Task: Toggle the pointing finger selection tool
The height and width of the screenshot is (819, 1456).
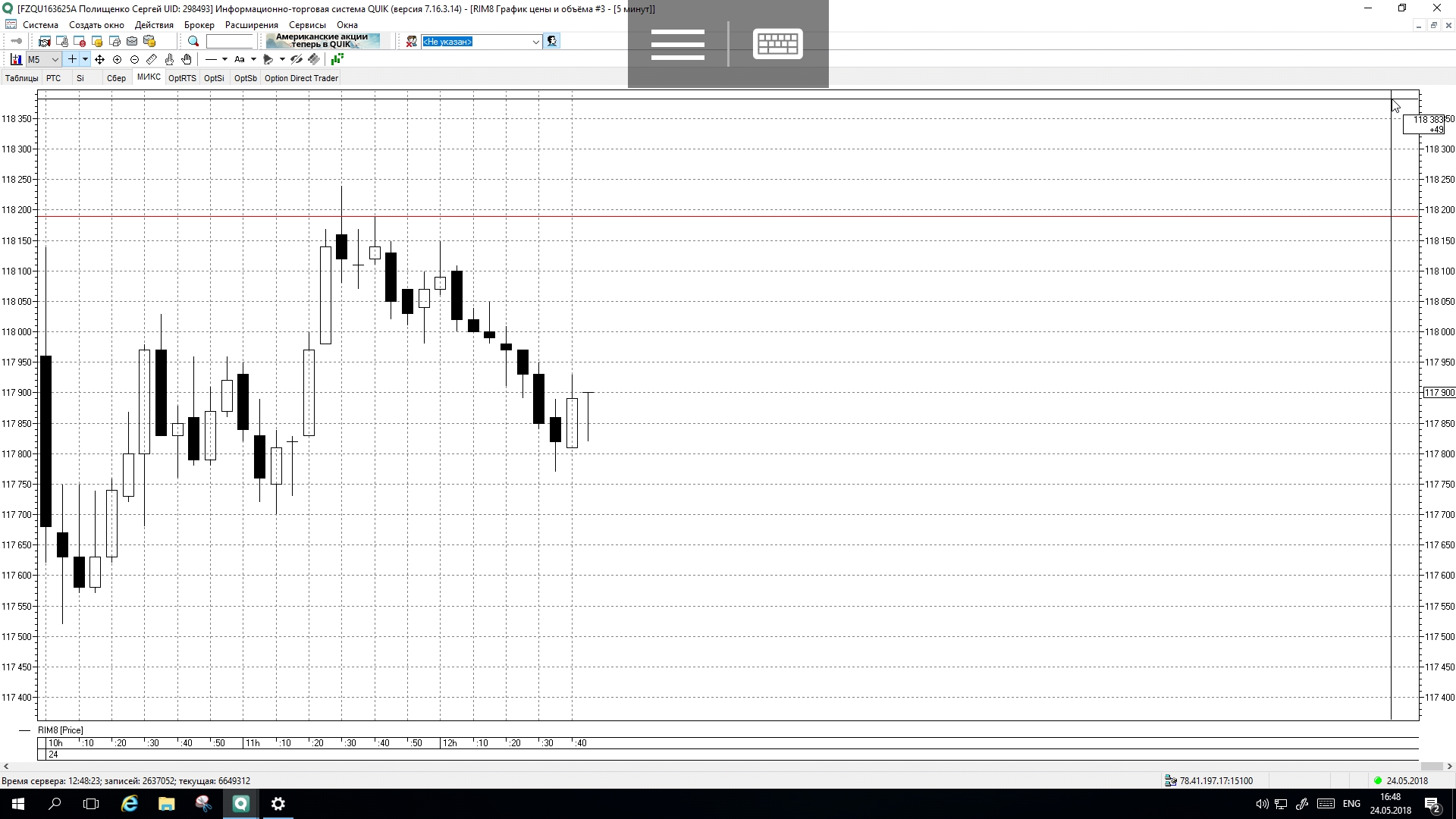Action: [x=169, y=59]
